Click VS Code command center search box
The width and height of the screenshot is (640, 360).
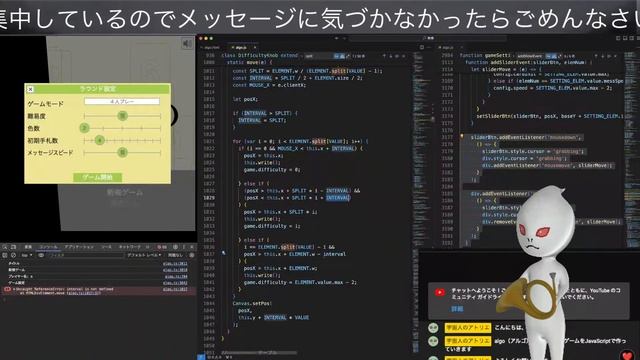click(x=427, y=38)
